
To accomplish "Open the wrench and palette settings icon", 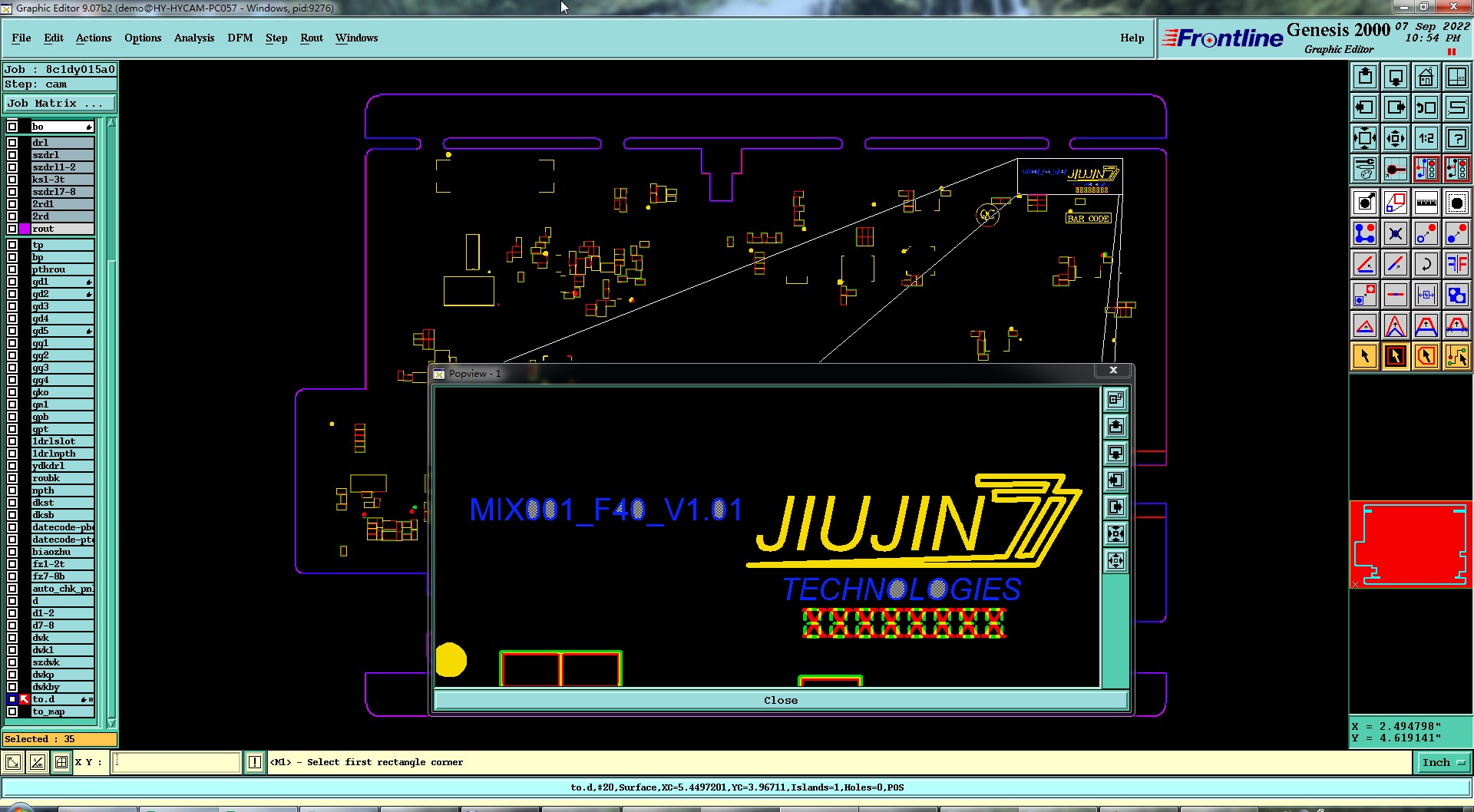I will [x=1365, y=168].
